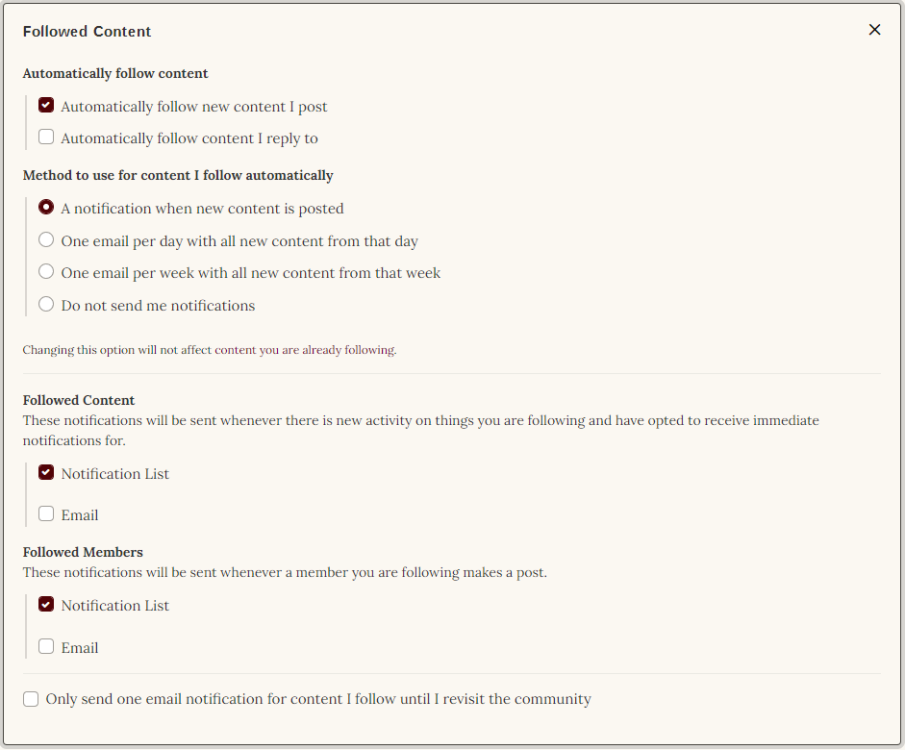Select notification when new content is posted
The height and width of the screenshot is (750, 905).
pyautogui.click(x=46, y=208)
